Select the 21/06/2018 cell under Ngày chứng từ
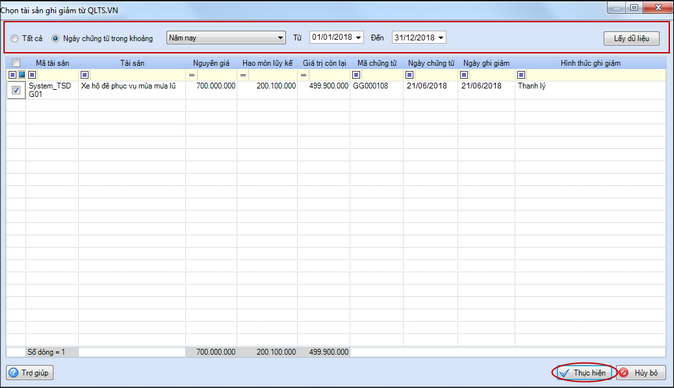 pyautogui.click(x=431, y=90)
